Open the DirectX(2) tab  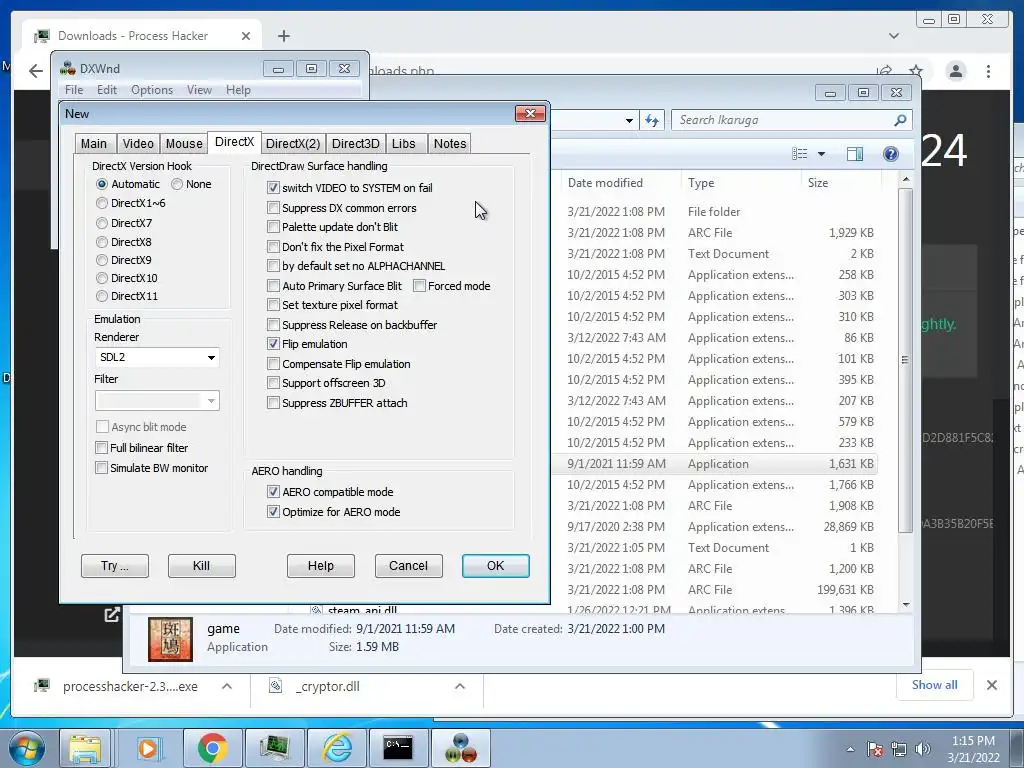click(293, 144)
